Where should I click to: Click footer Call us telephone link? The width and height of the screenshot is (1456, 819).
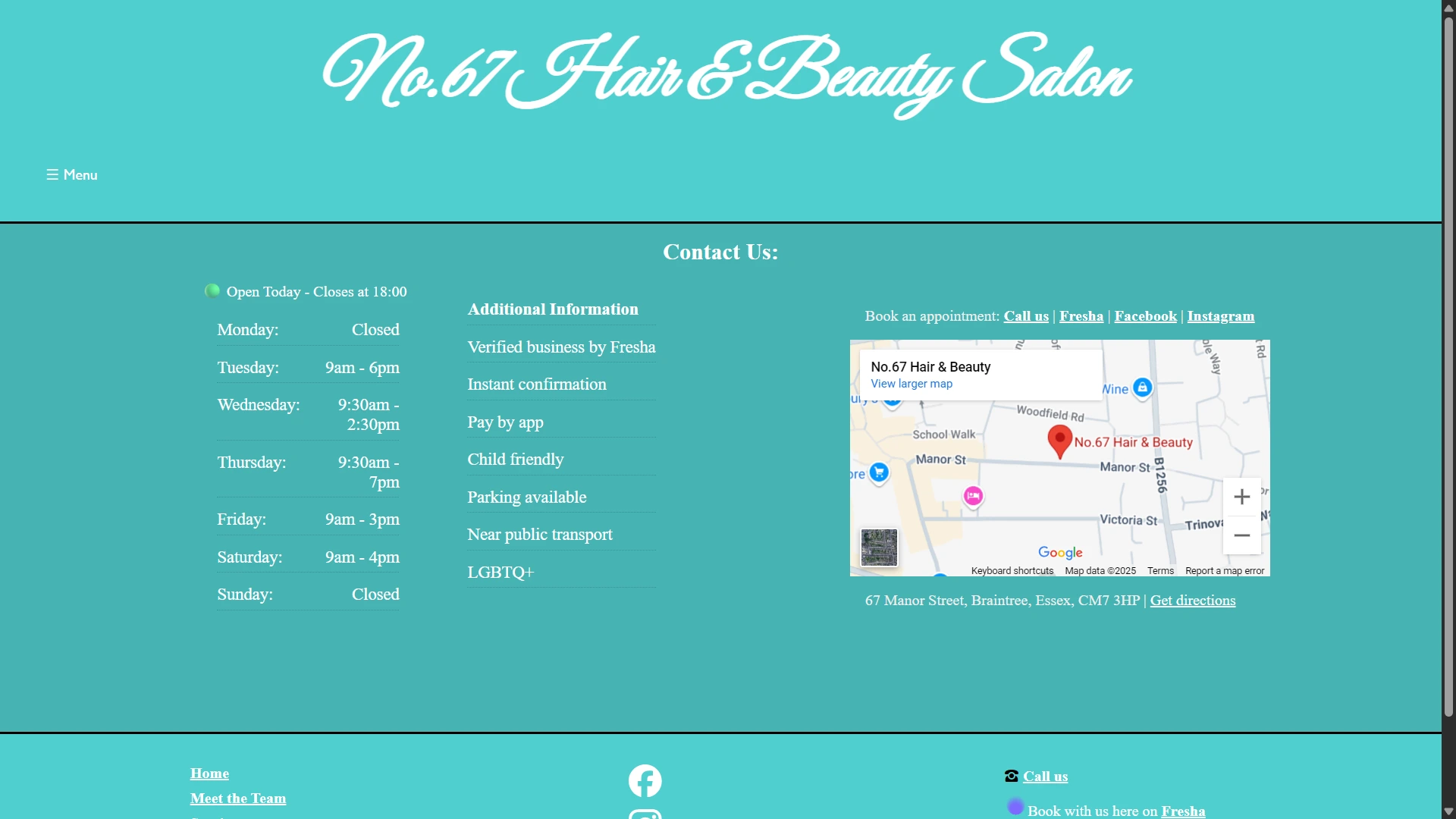point(1045,777)
